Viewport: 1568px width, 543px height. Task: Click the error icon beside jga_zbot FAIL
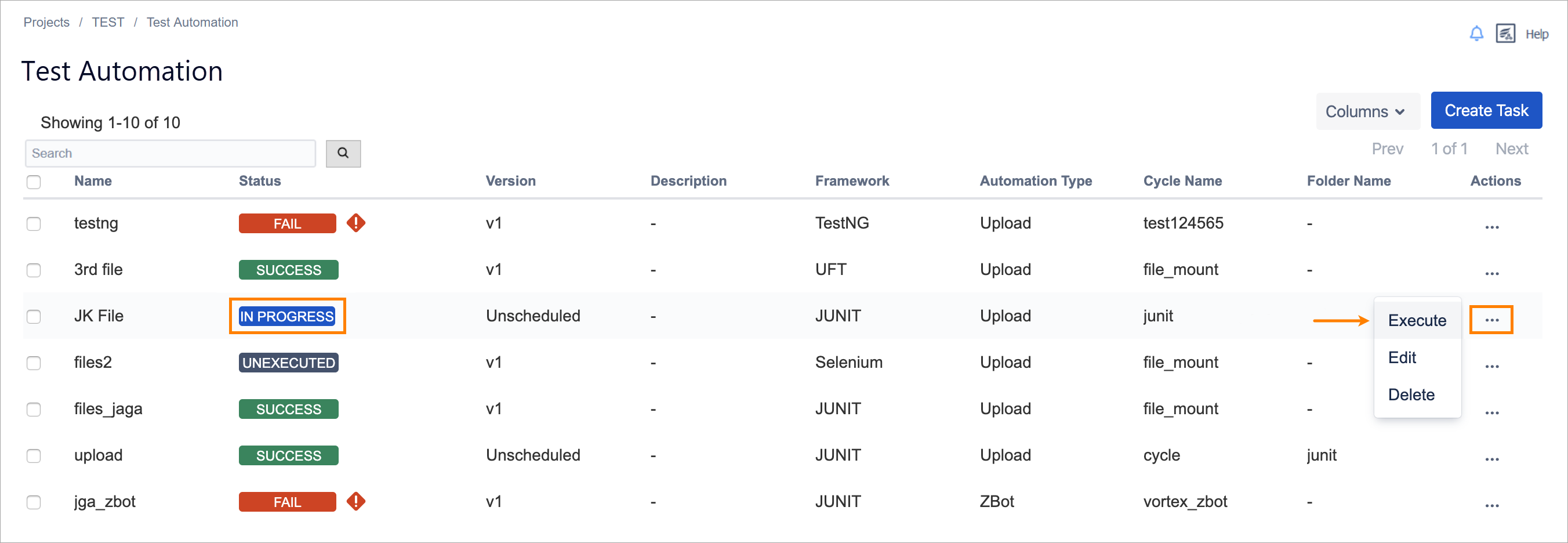pyautogui.click(x=356, y=502)
